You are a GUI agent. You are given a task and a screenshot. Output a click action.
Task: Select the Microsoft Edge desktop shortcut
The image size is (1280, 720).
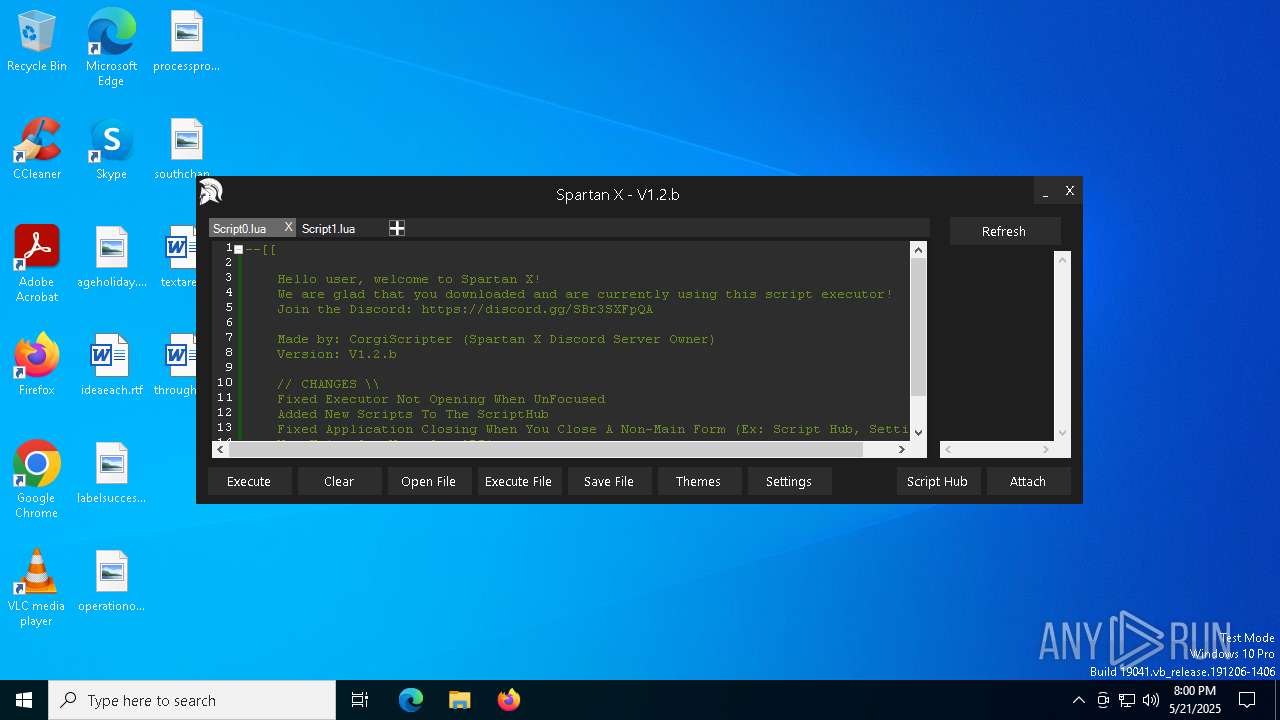(x=111, y=47)
